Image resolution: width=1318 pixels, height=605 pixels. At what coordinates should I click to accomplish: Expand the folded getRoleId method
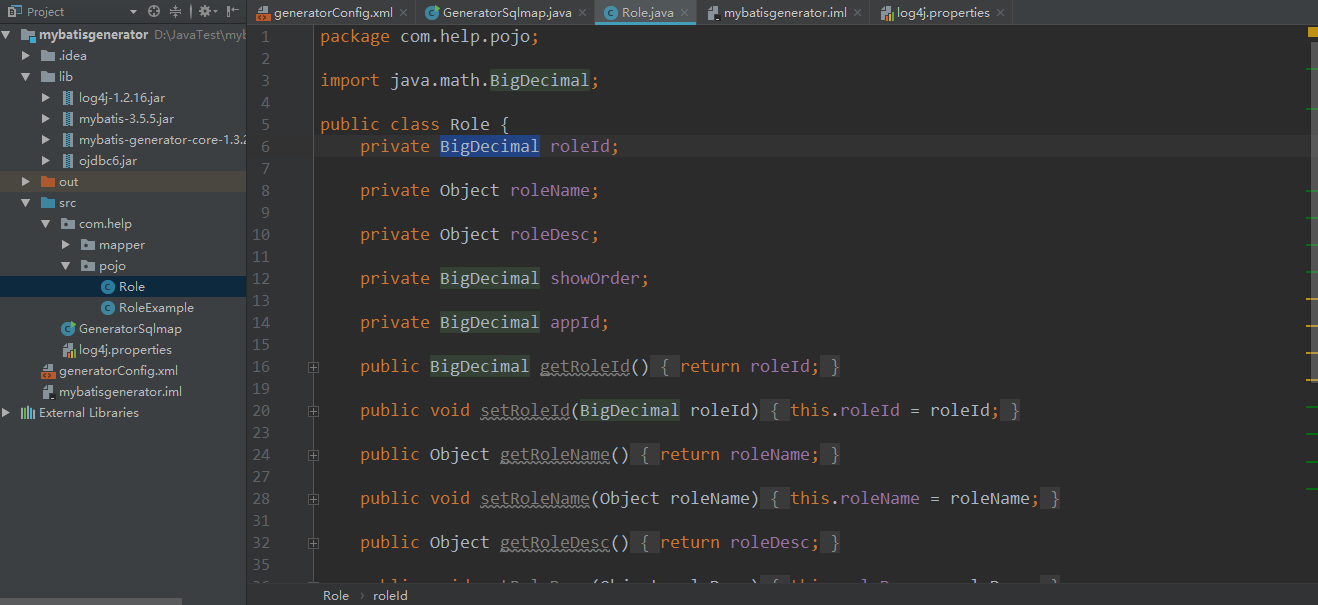pos(313,367)
